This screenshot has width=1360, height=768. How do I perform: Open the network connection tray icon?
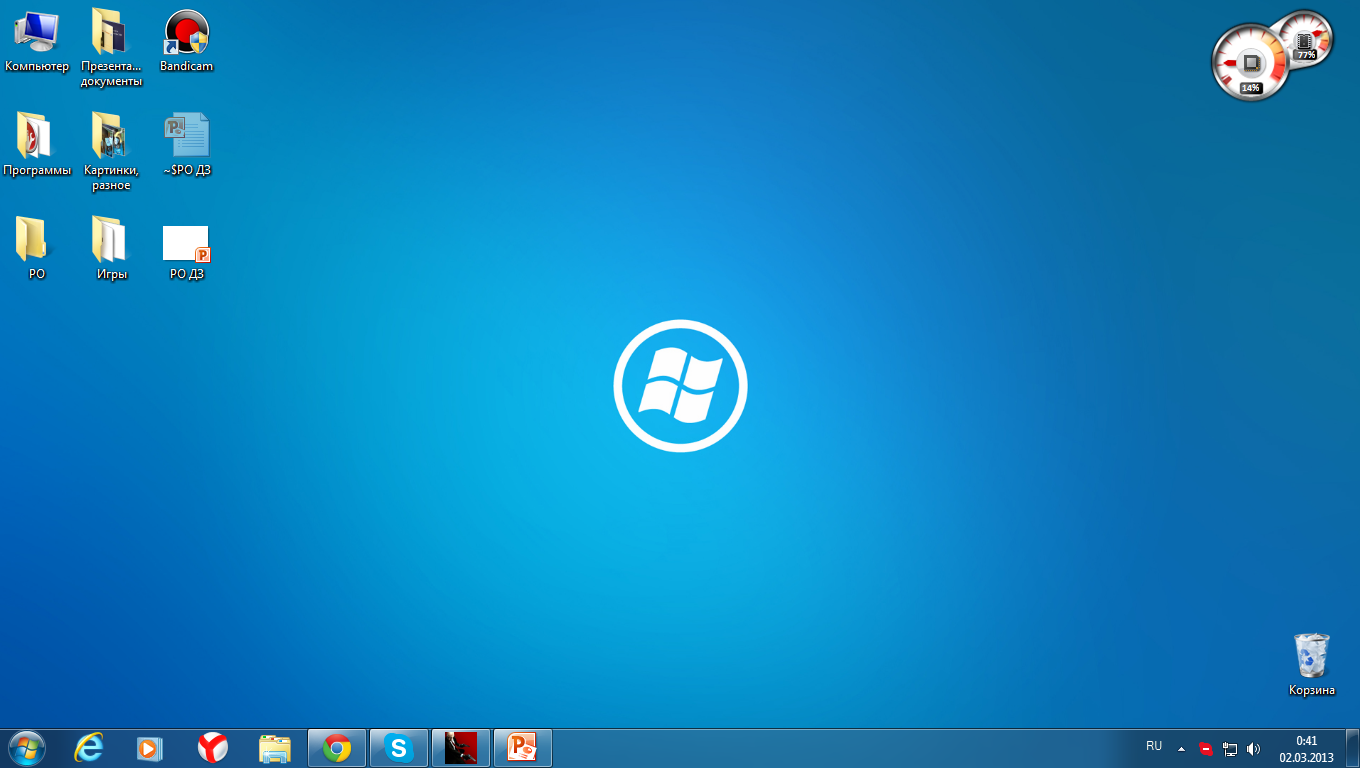tap(1230, 748)
